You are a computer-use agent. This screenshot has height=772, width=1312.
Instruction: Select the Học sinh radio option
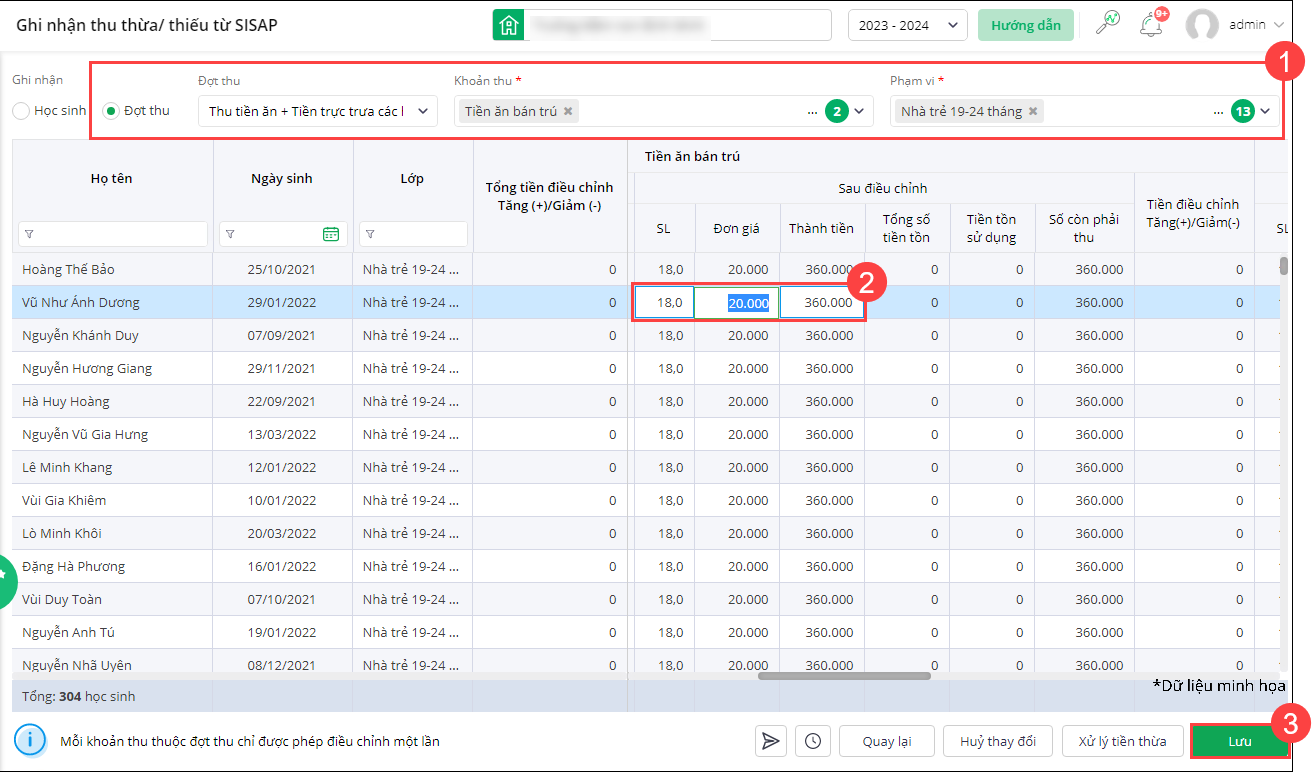21,111
